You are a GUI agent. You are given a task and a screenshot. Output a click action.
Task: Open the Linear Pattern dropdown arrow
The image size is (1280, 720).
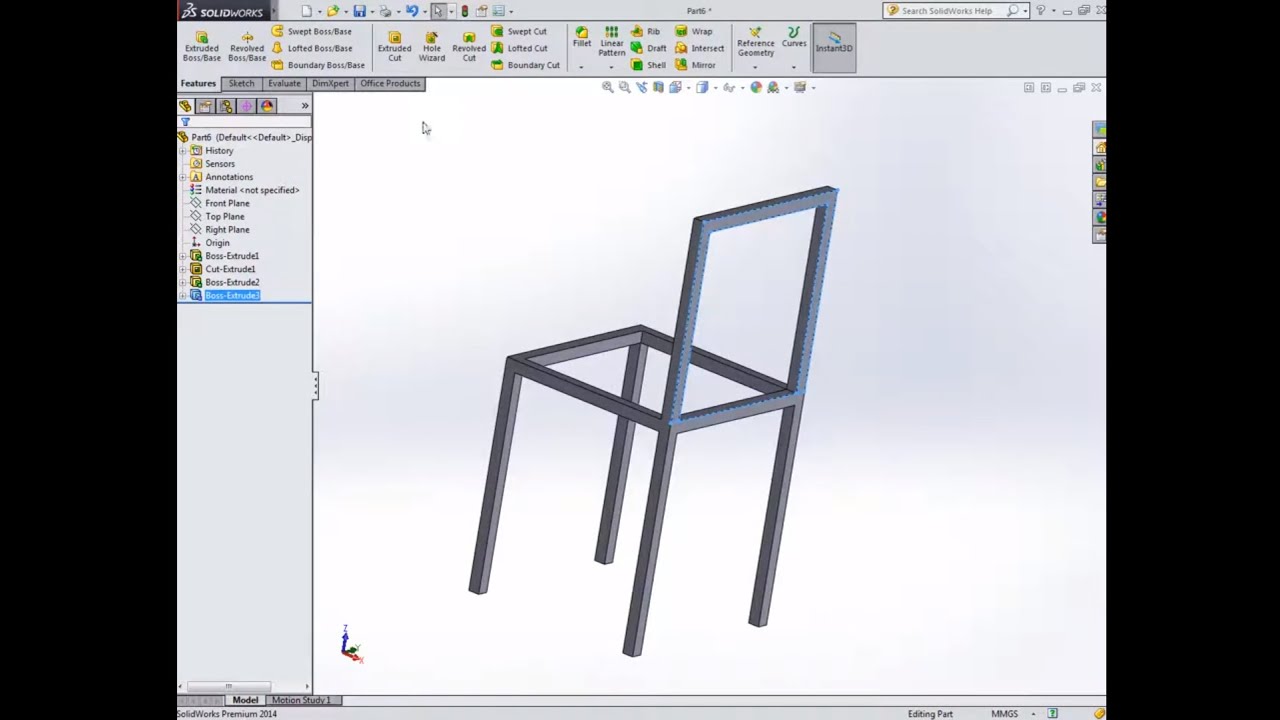tap(611, 67)
